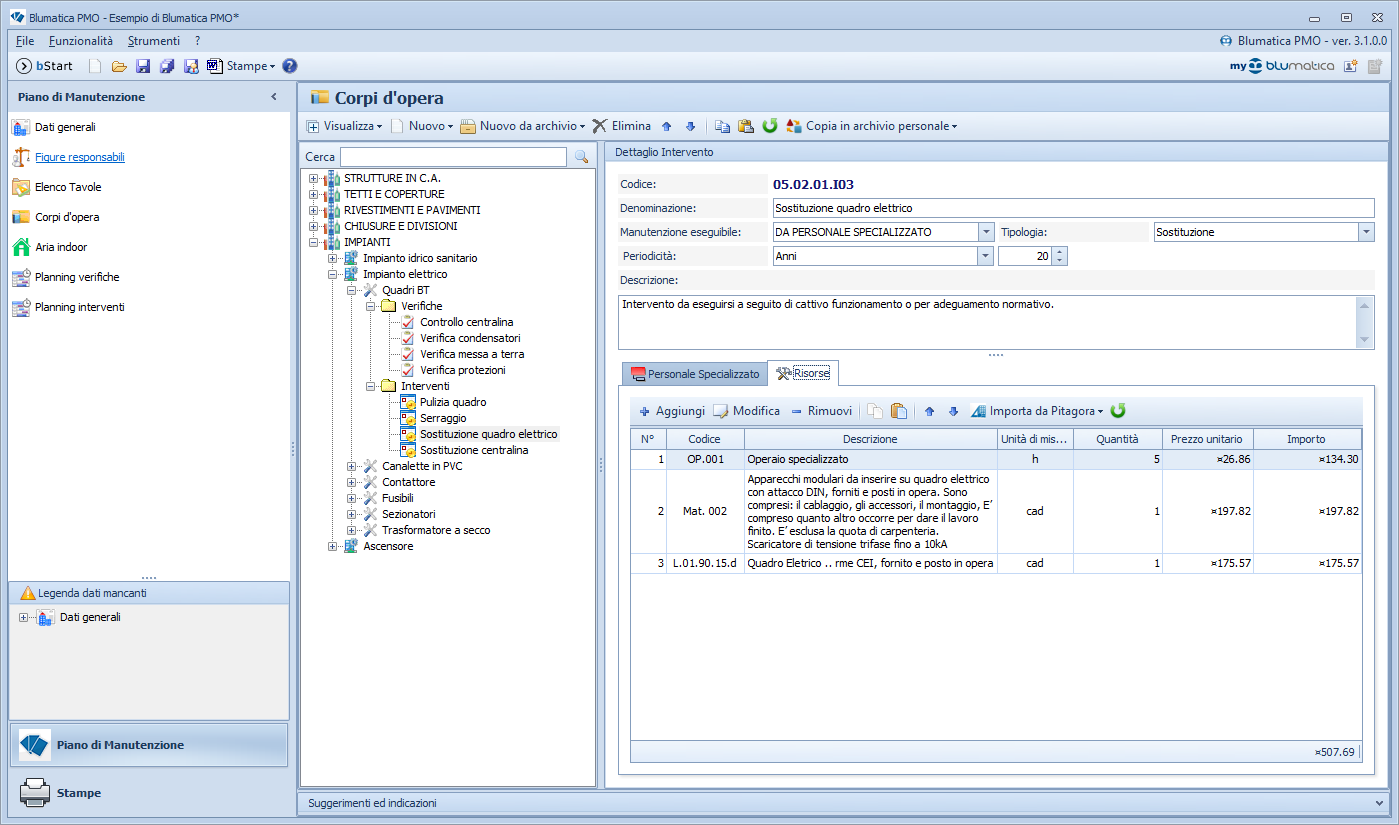
Task: Open the Tipologia dropdown arrow
Action: click(1366, 232)
